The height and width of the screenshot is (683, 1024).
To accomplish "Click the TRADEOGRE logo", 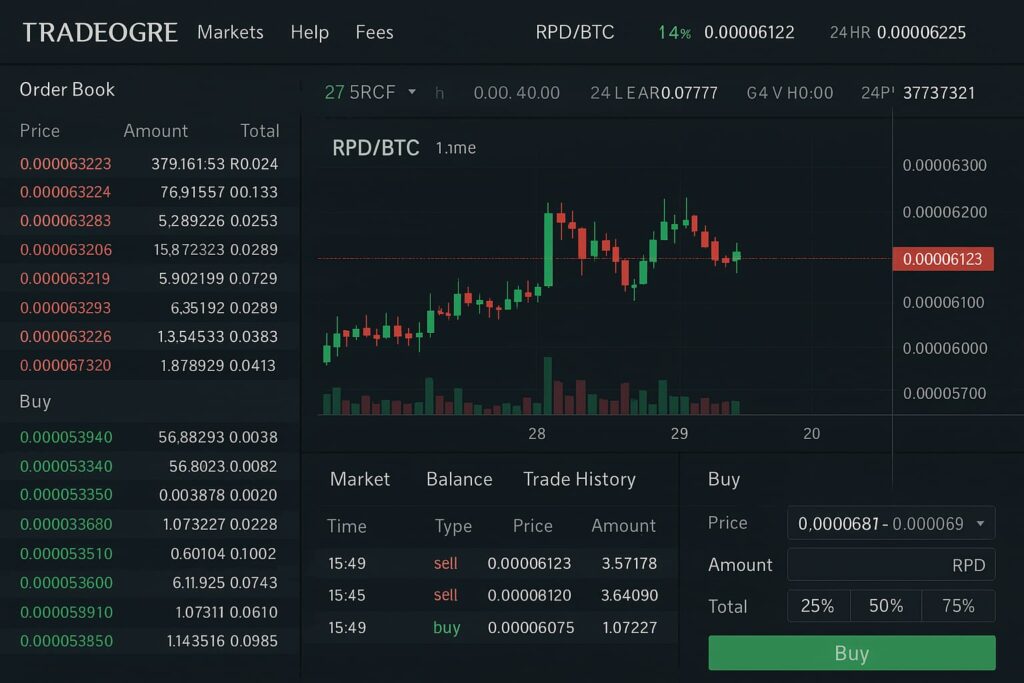I will coord(100,32).
